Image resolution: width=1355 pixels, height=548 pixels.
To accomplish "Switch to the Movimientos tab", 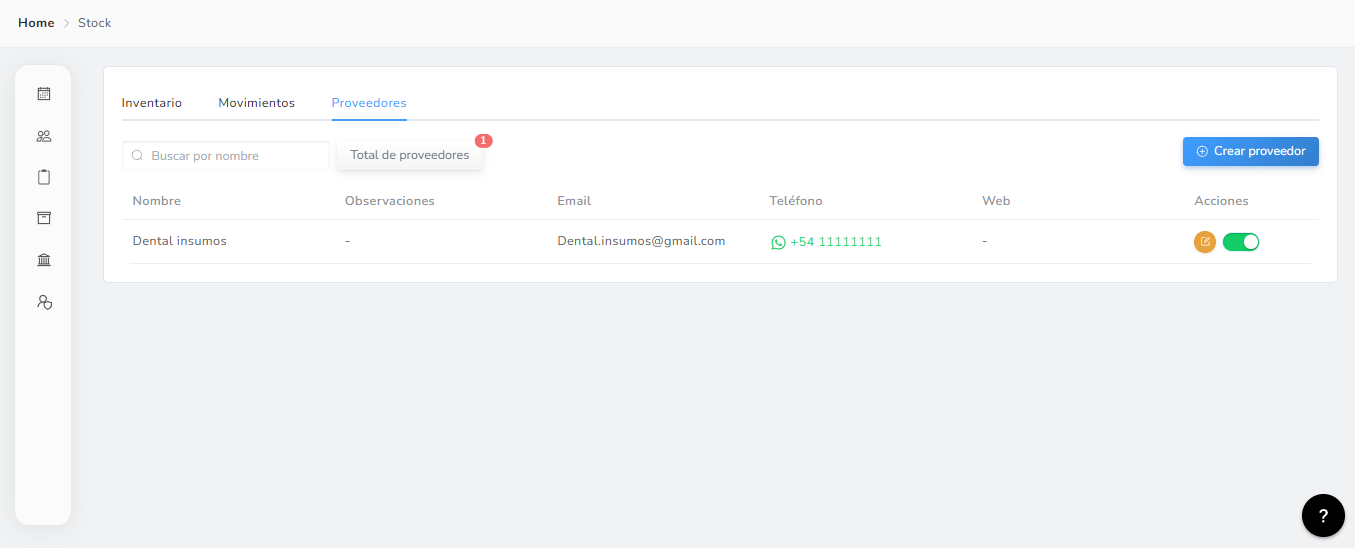I will click(x=257, y=103).
